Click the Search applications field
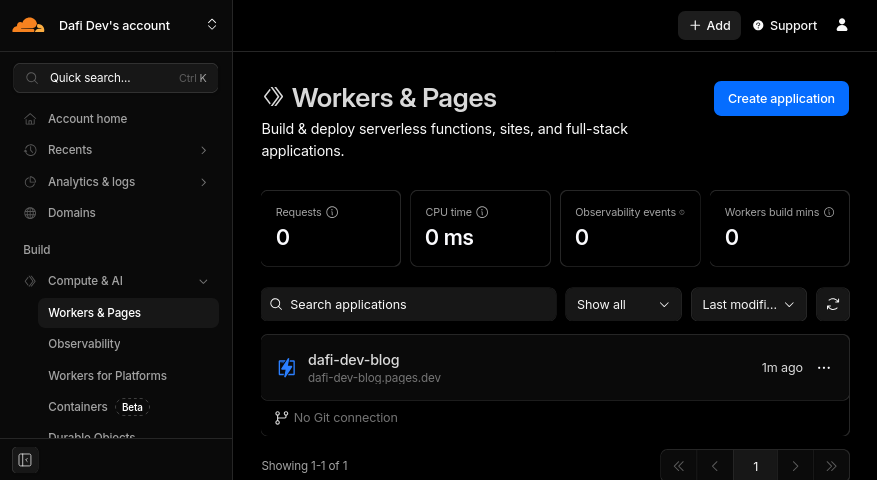Screen dimensions: 877x480 coord(408,304)
